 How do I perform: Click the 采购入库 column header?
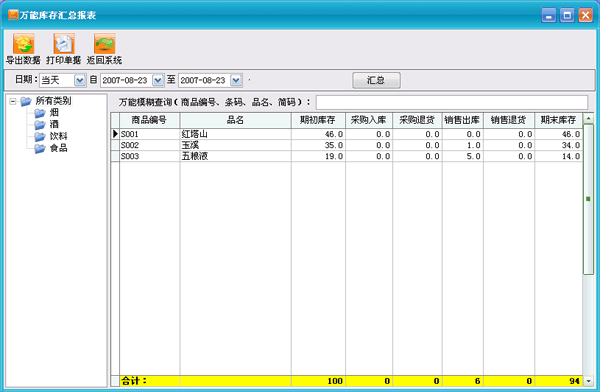click(x=369, y=120)
